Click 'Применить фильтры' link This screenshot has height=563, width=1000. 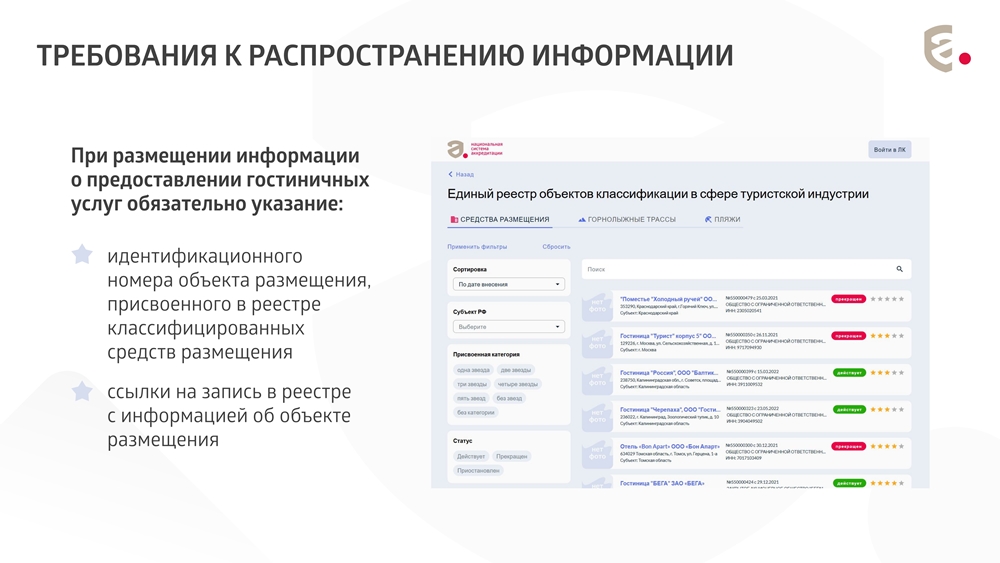(x=477, y=247)
